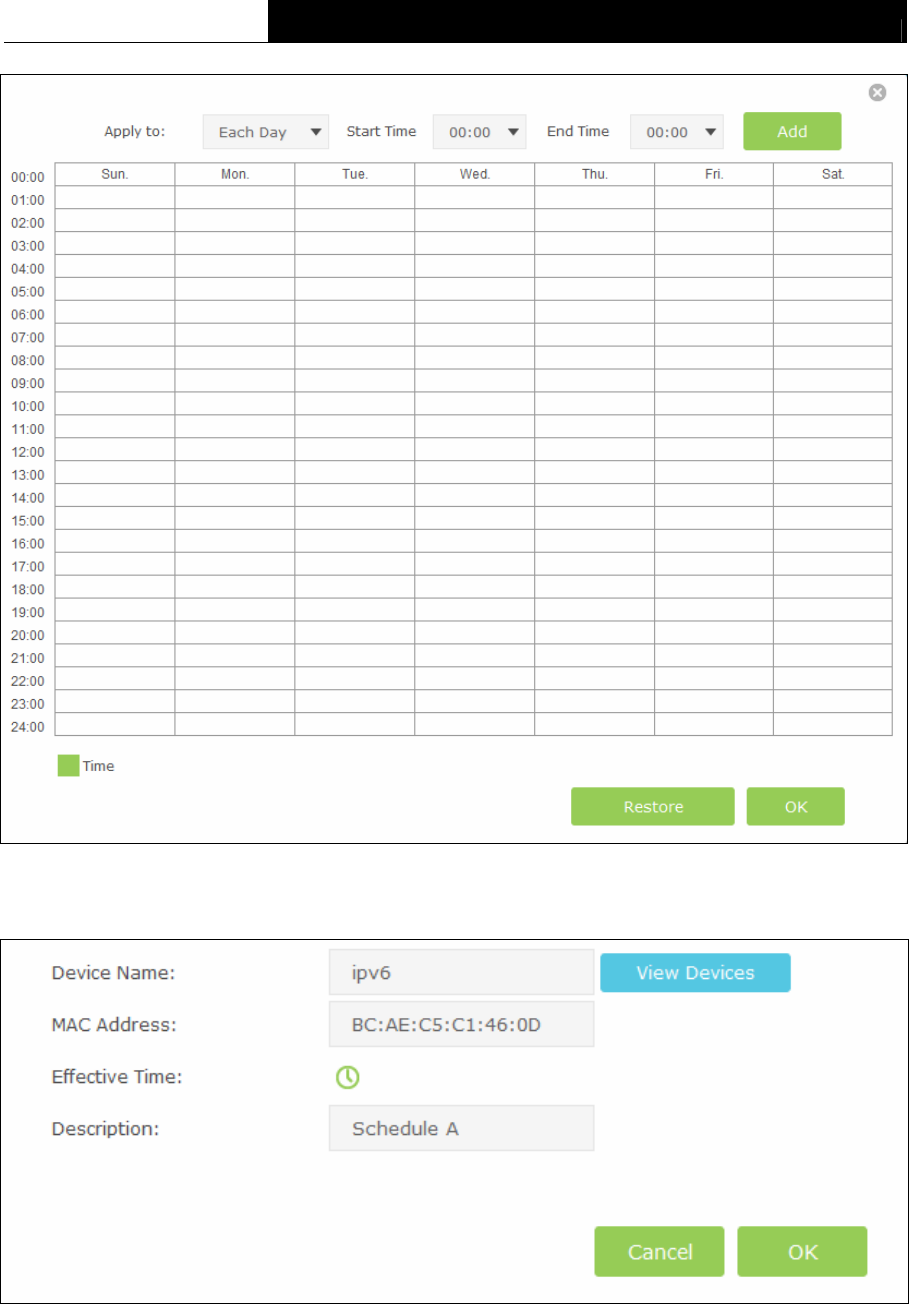The image size is (909, 1304).
Task: Click the MAC Address input field
Action: [x=462, y=1024]
